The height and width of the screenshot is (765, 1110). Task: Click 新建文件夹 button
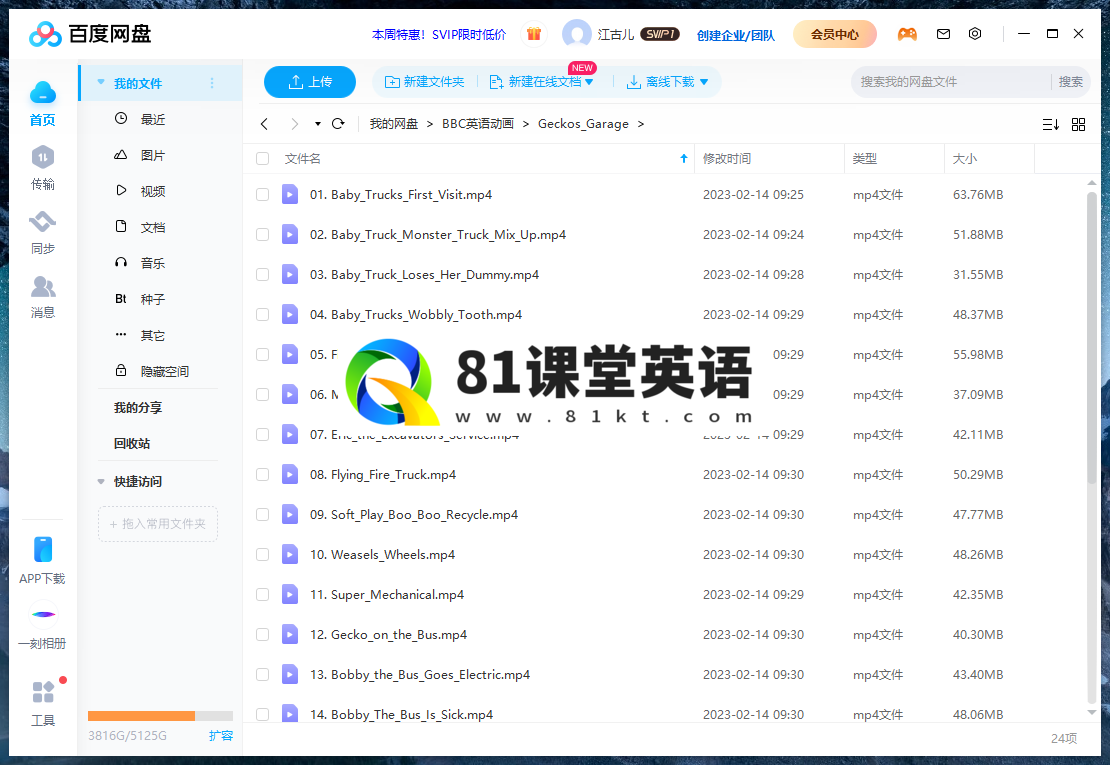424,82
